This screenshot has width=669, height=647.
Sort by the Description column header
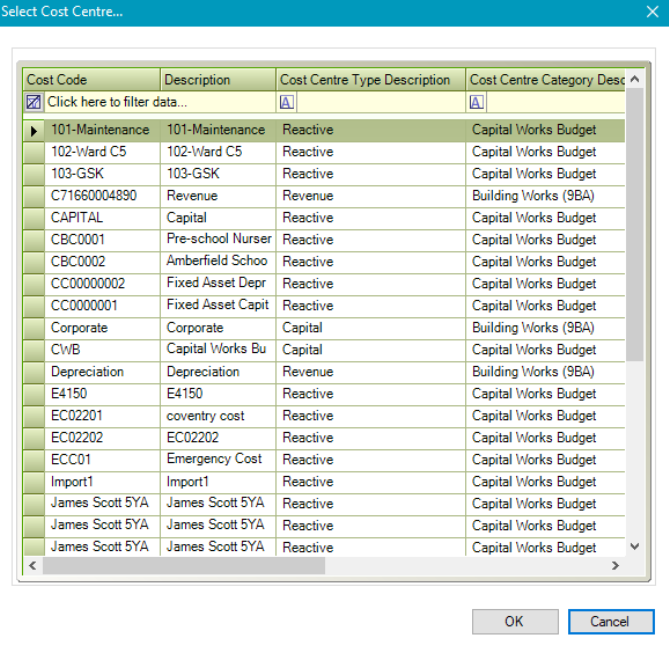pos(217,80)
